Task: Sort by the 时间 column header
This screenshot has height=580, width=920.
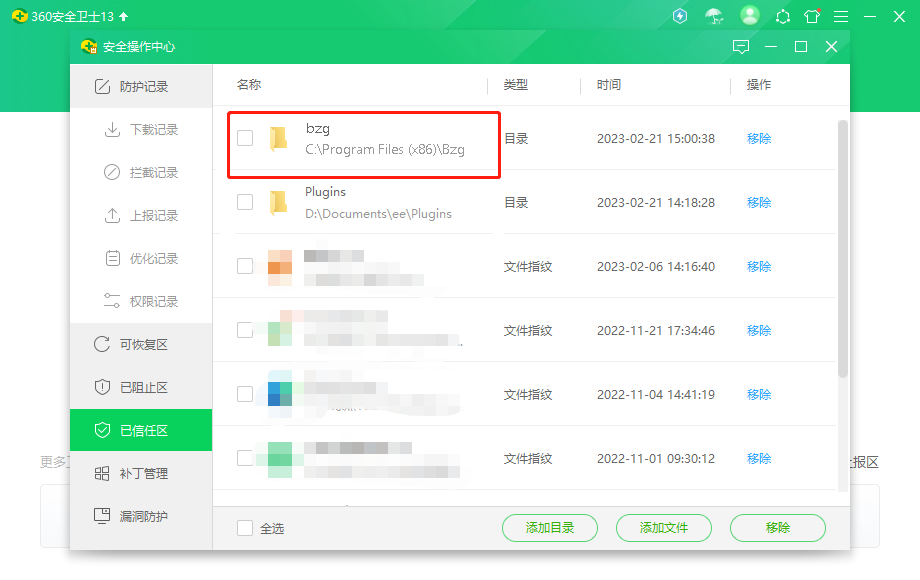Action: (609, 85)
